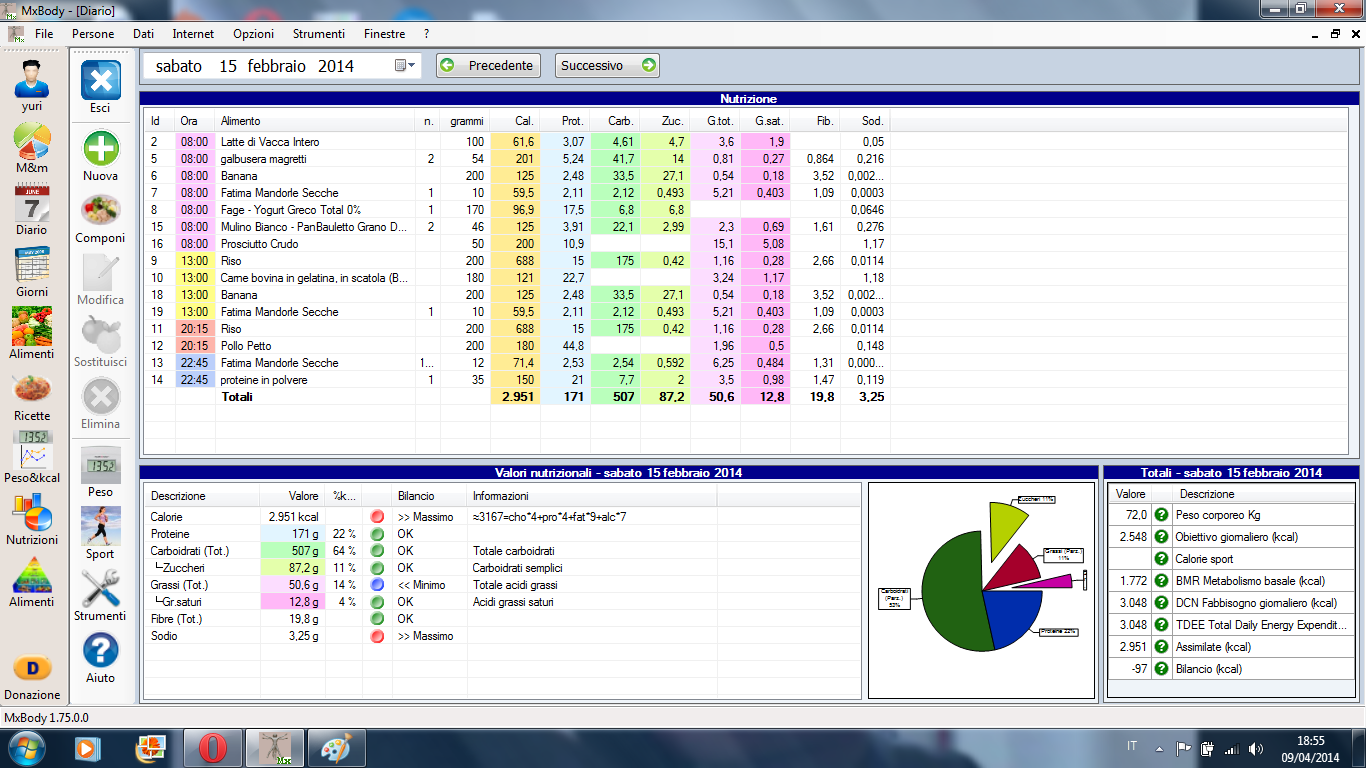Sort table by Carb. column header
The image size is (1366, 768).
pyautogui.click(x=615, y=121)
